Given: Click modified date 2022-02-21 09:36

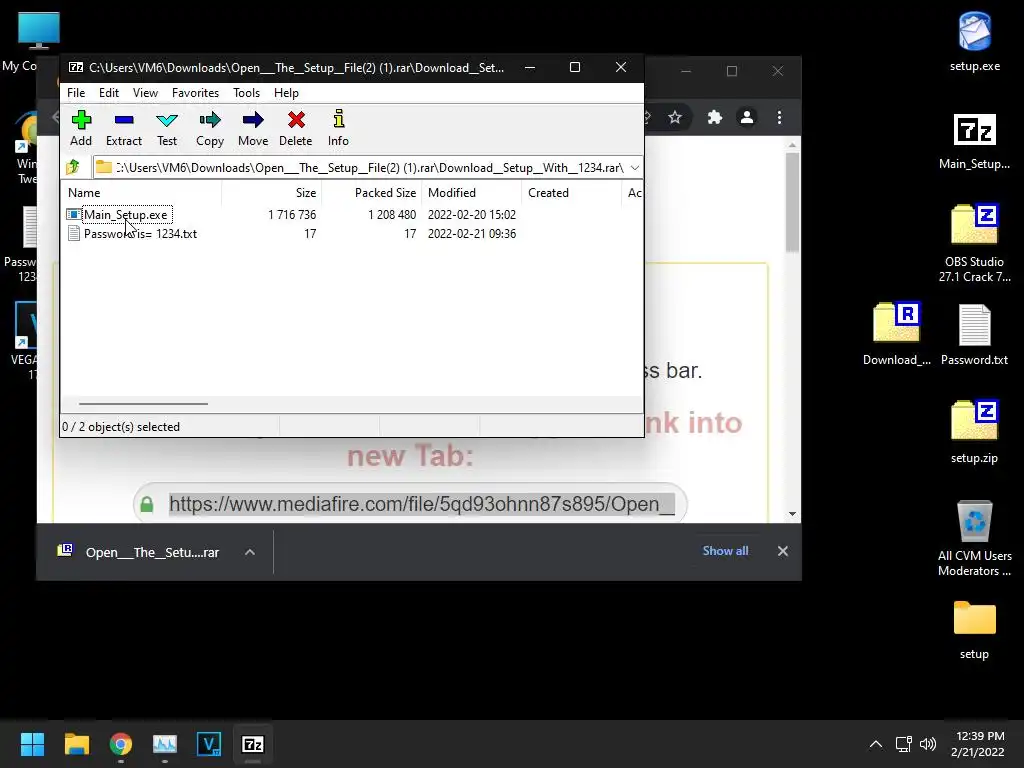Looking at the screenshot, I should [x=472, y=234].
